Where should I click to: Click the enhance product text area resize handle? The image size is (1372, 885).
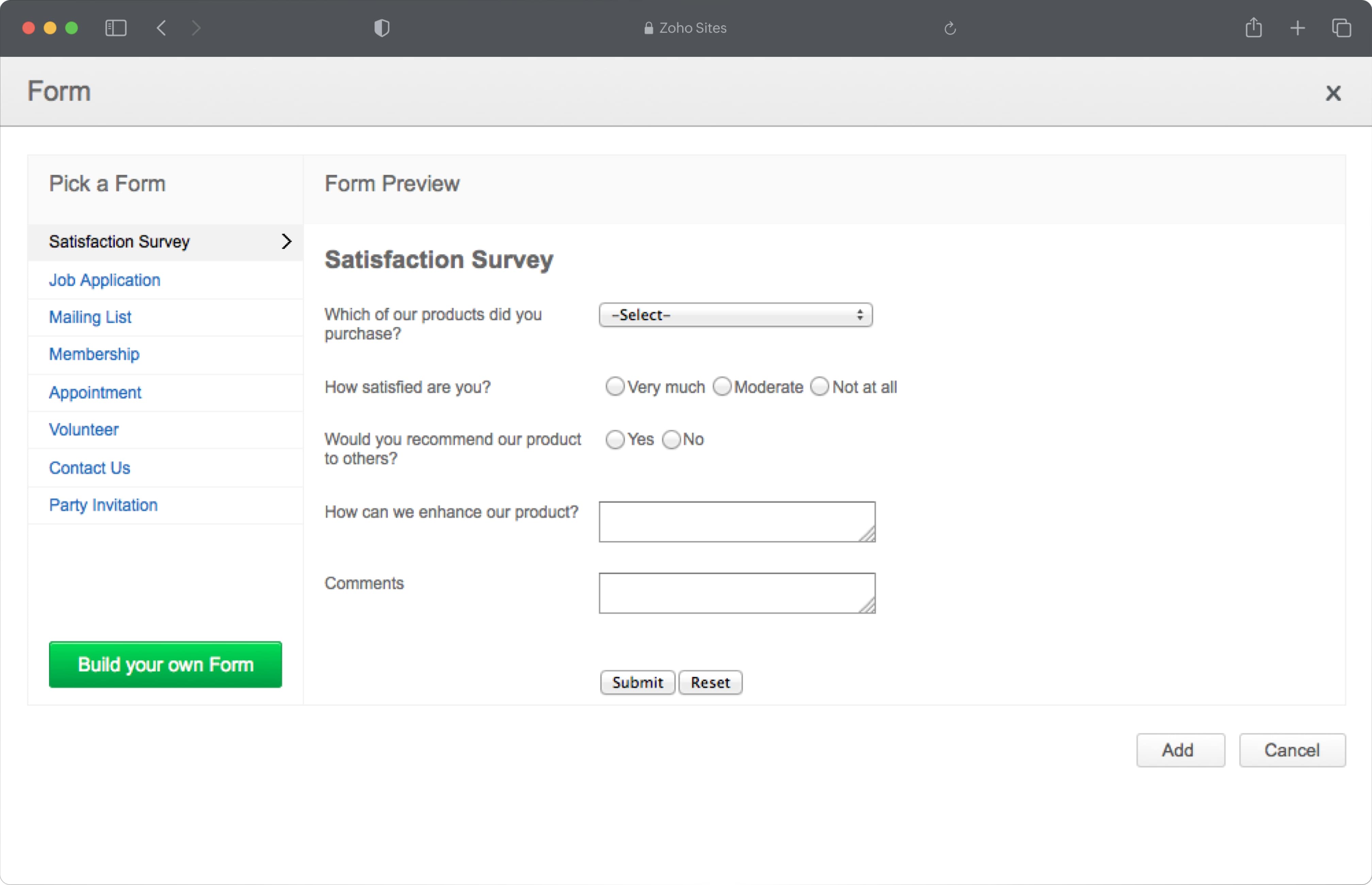click(868, 534)
